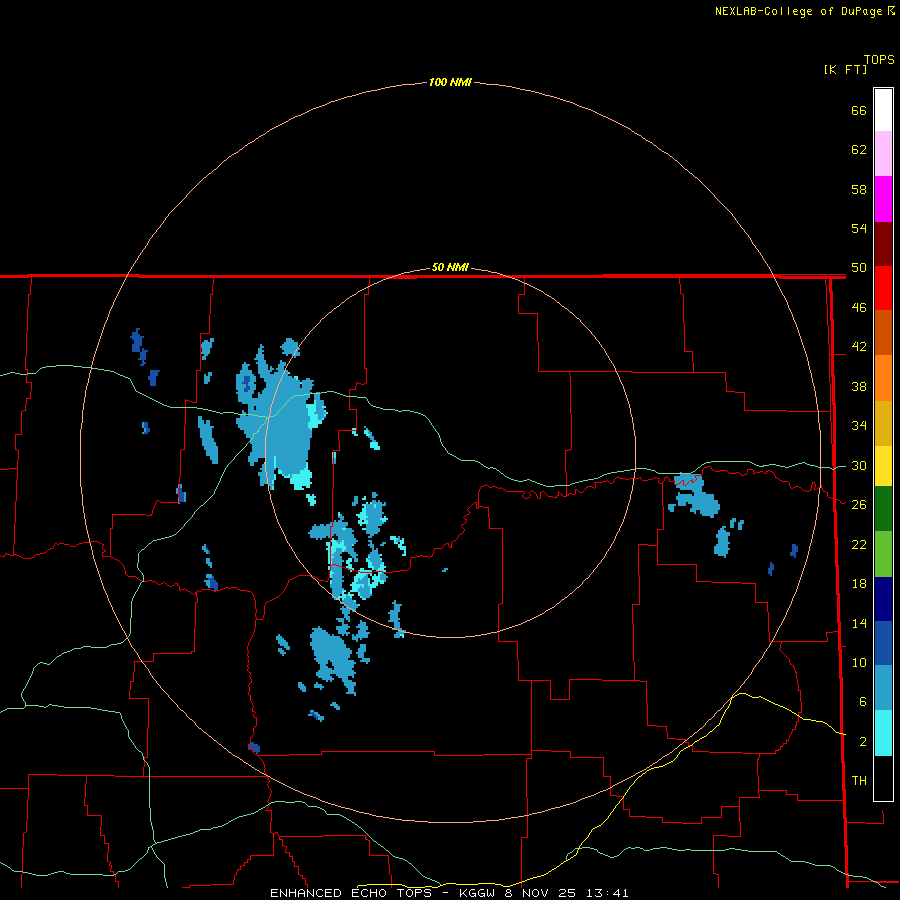The width and height of the screenshot is (900, 900).
Task: Click the legend value 30
Action: point(859,465)
